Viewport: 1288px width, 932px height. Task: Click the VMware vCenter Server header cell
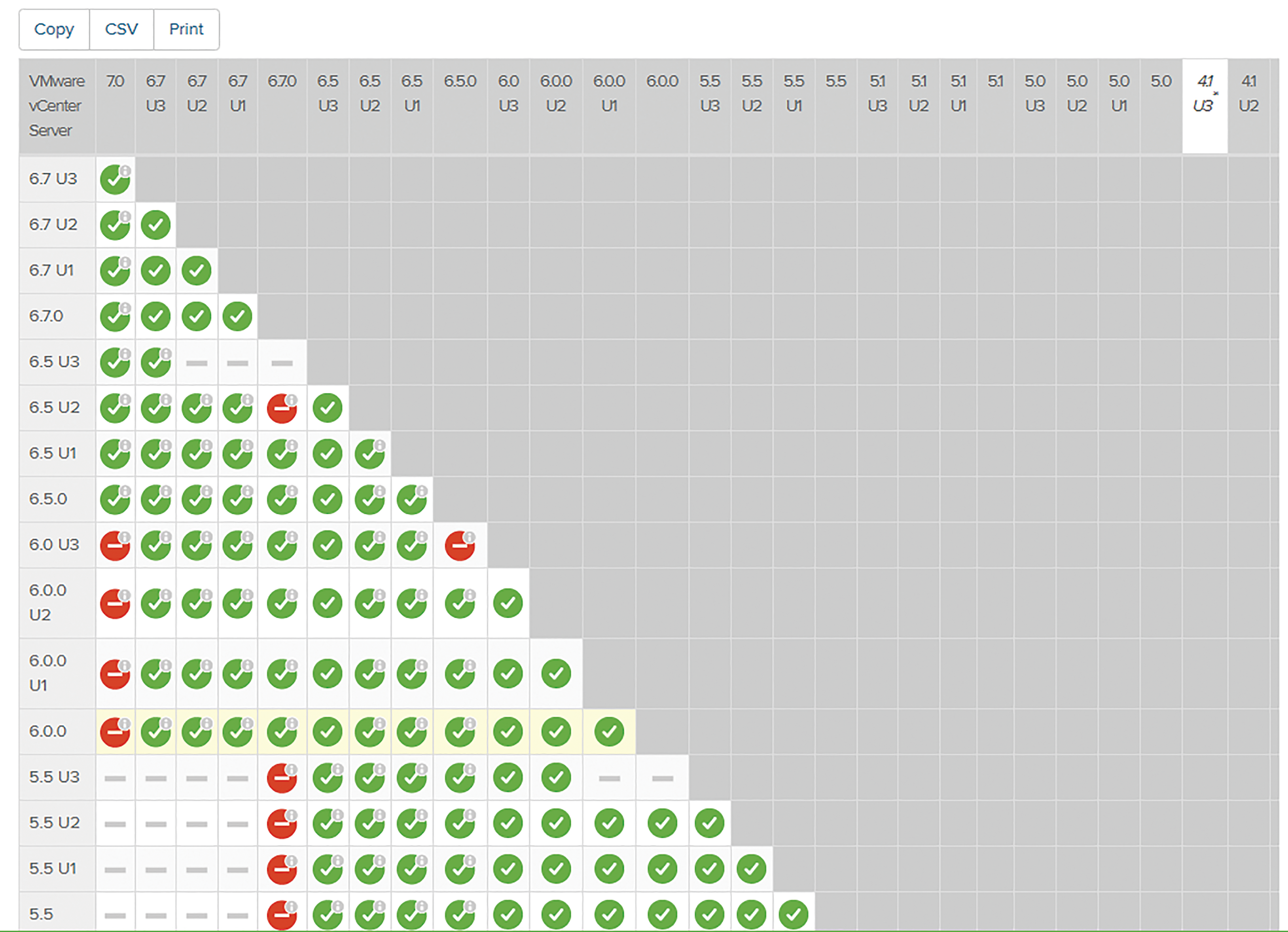click(x=57, y=106)
